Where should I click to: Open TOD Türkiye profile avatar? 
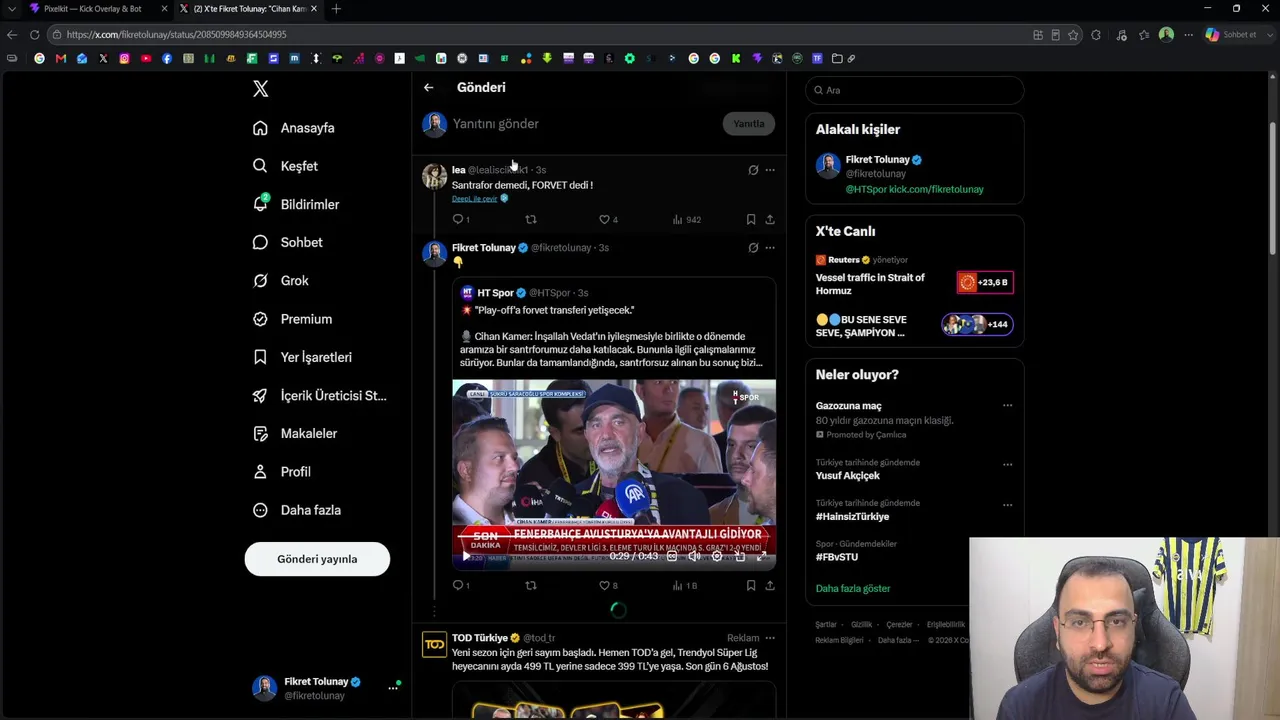click(434, 645)
